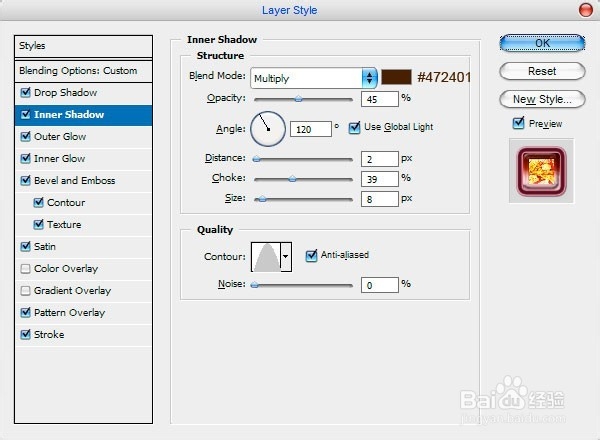Toggle the Contour sub-option checkbox
The width and height of the screenshot is (600, 440).
click(x=39, y=202)
